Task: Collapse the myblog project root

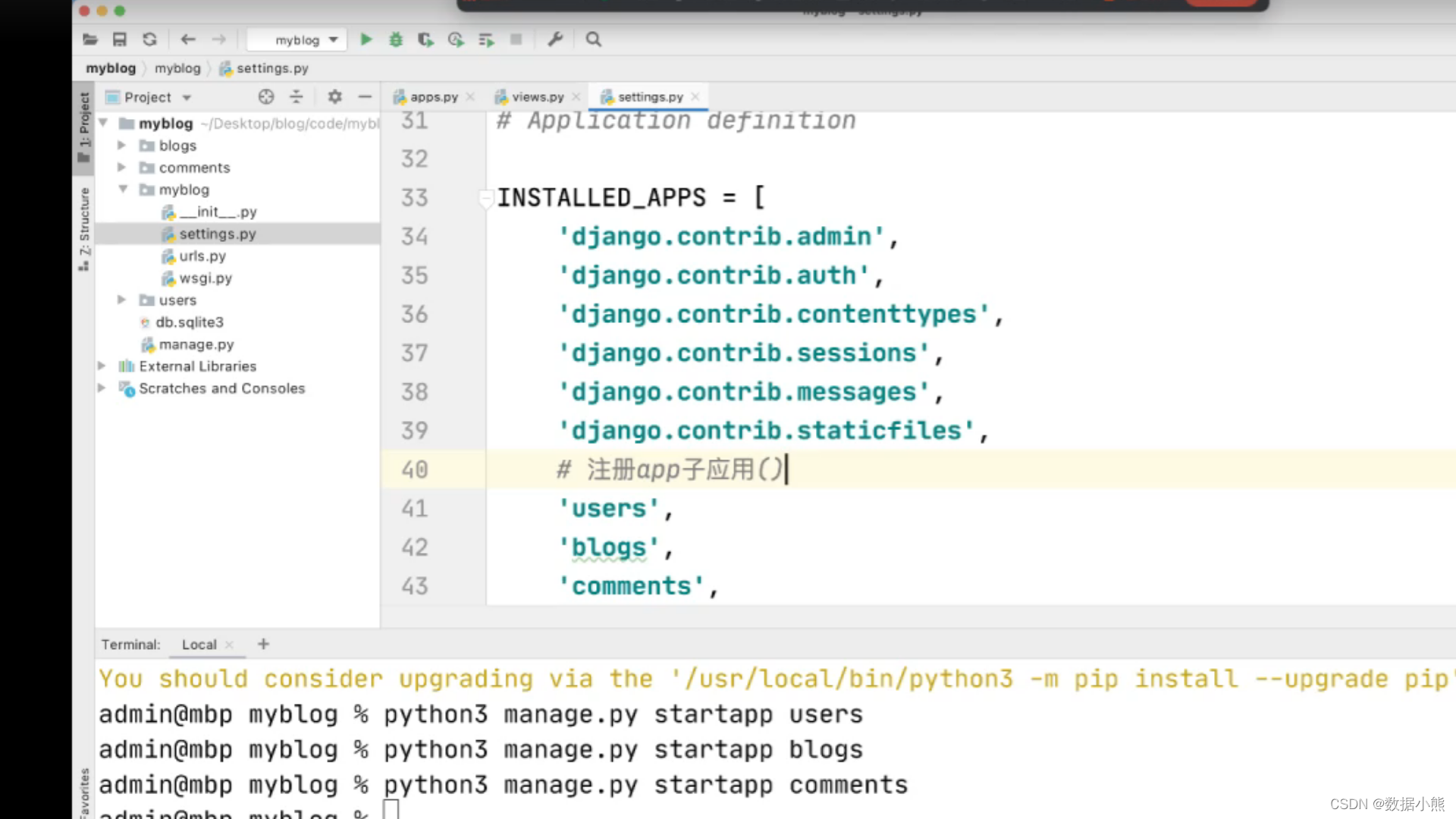Action: click(103, 123)
